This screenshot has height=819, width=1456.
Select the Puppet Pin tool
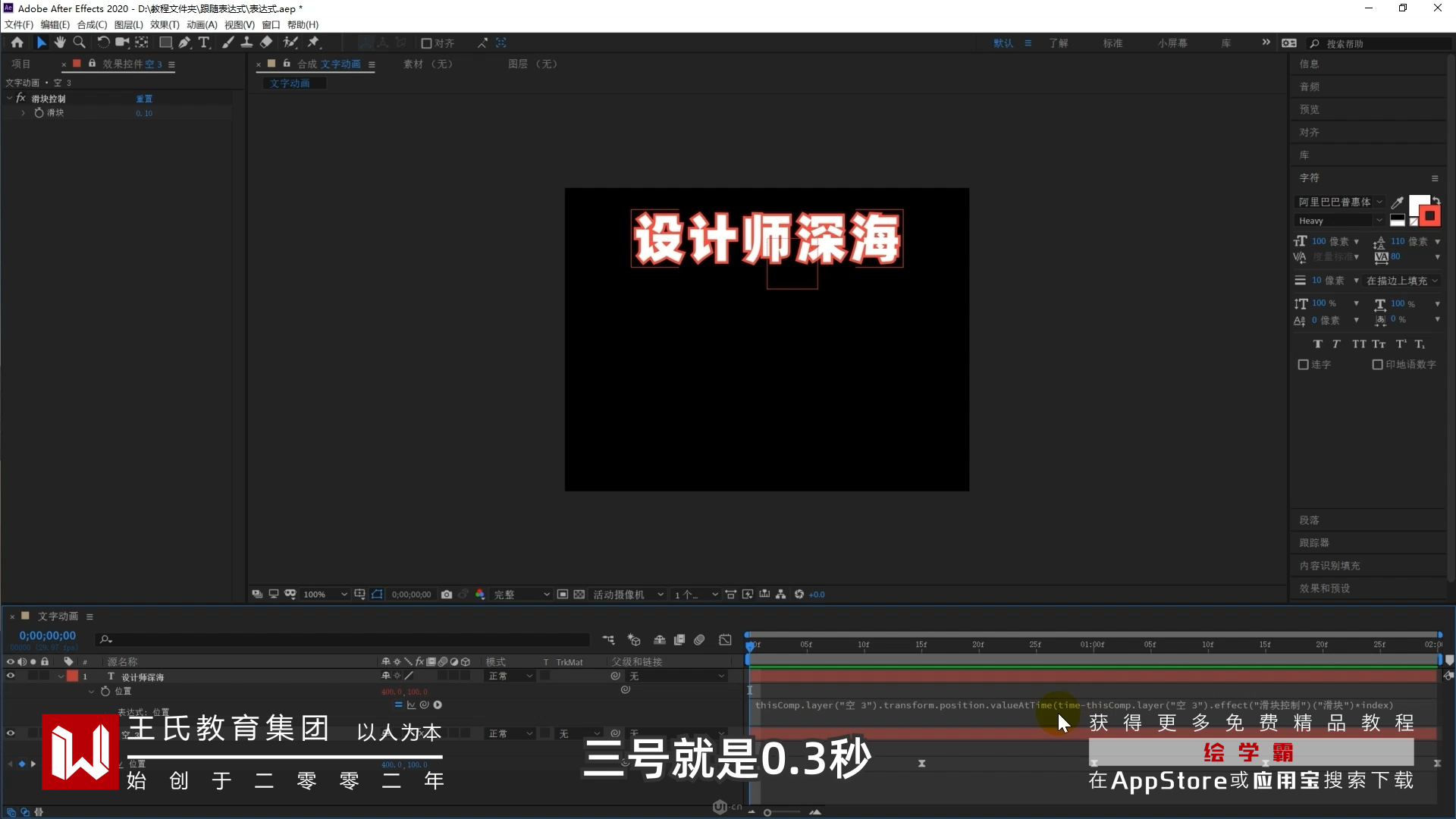pos(313,42)
